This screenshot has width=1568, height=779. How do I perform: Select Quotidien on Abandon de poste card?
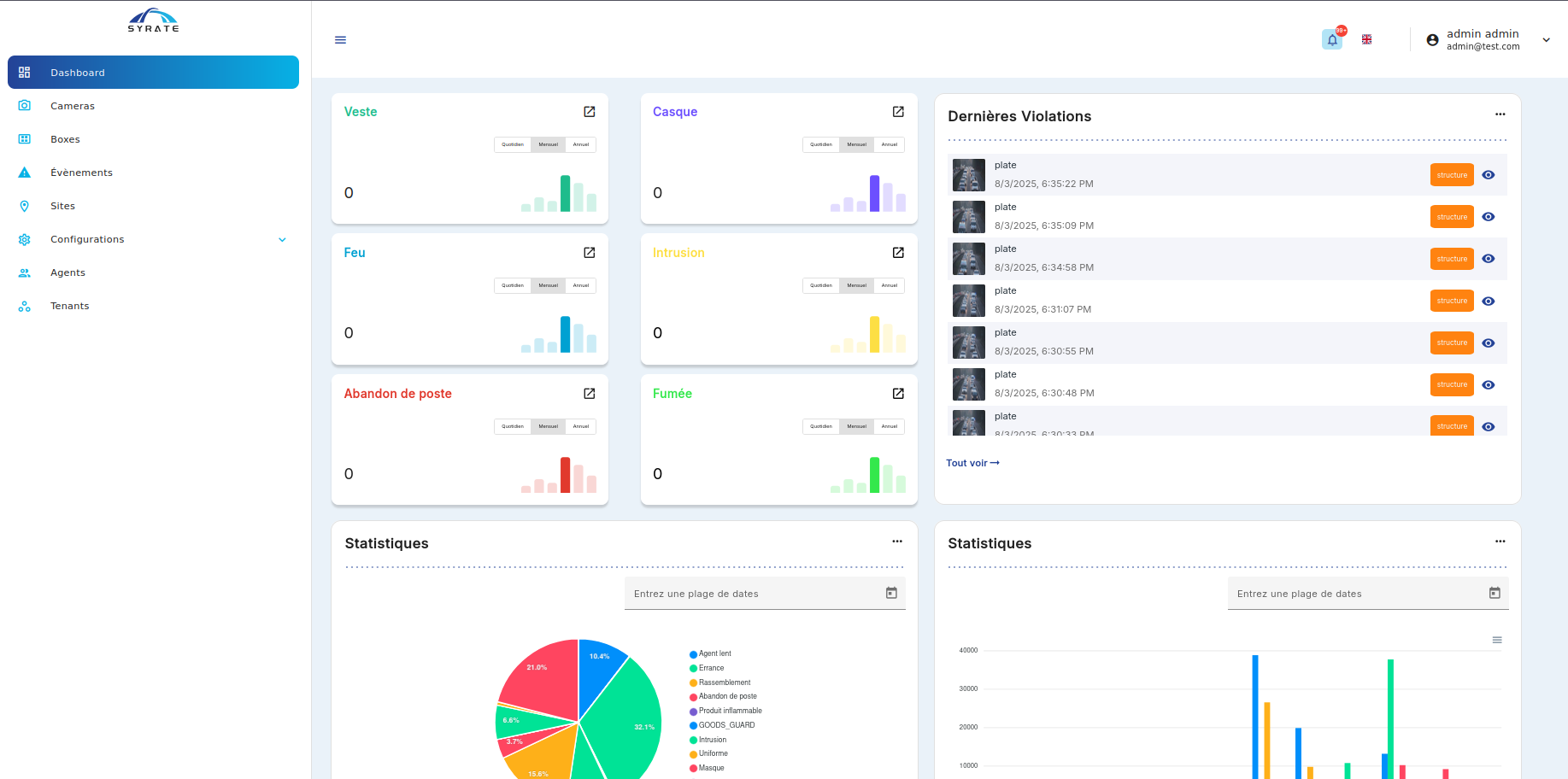coord(513,426)
